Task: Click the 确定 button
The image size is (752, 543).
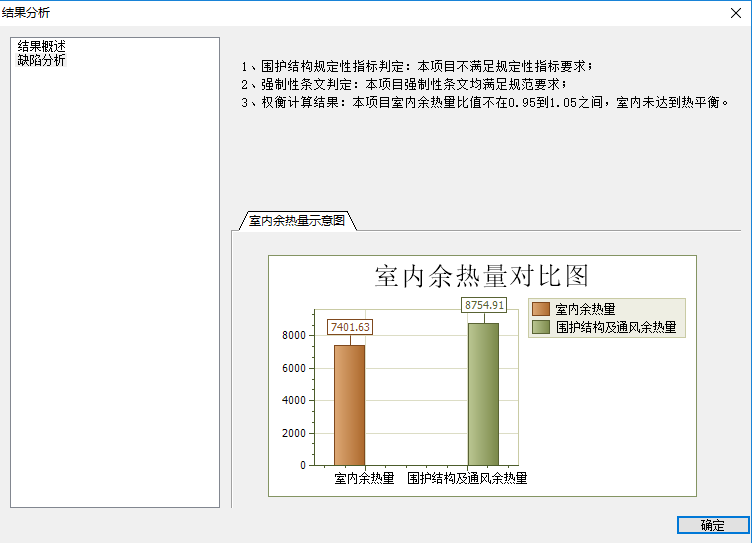Action: (713, 525)
